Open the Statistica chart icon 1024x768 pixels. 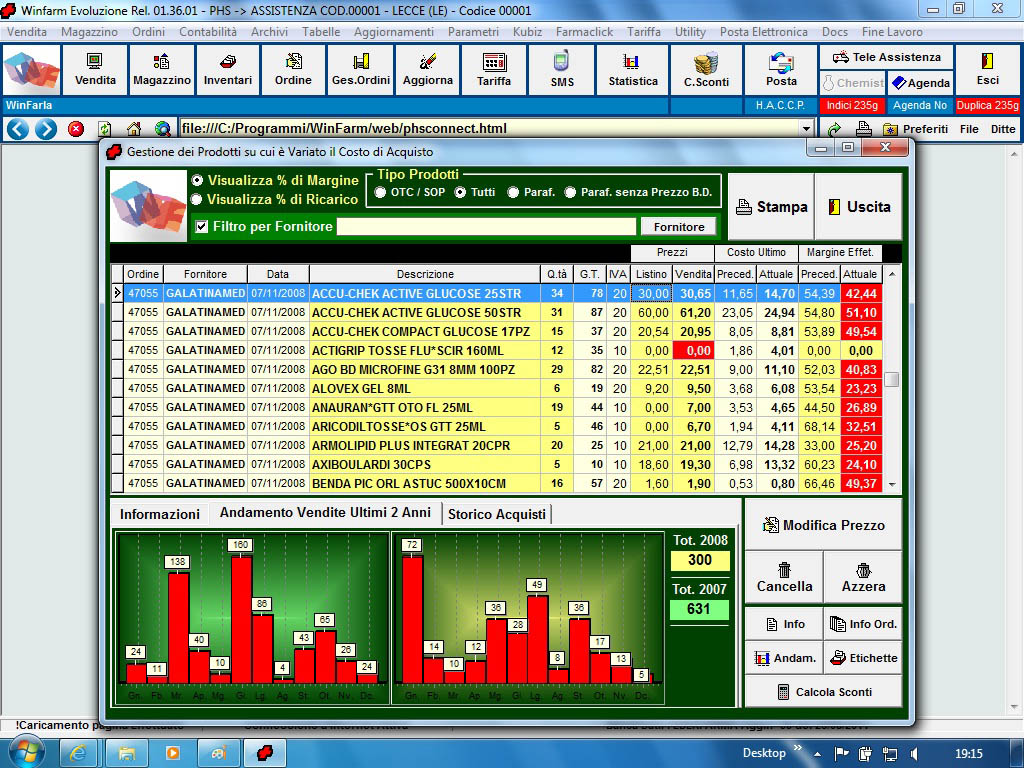click(633, 69)
